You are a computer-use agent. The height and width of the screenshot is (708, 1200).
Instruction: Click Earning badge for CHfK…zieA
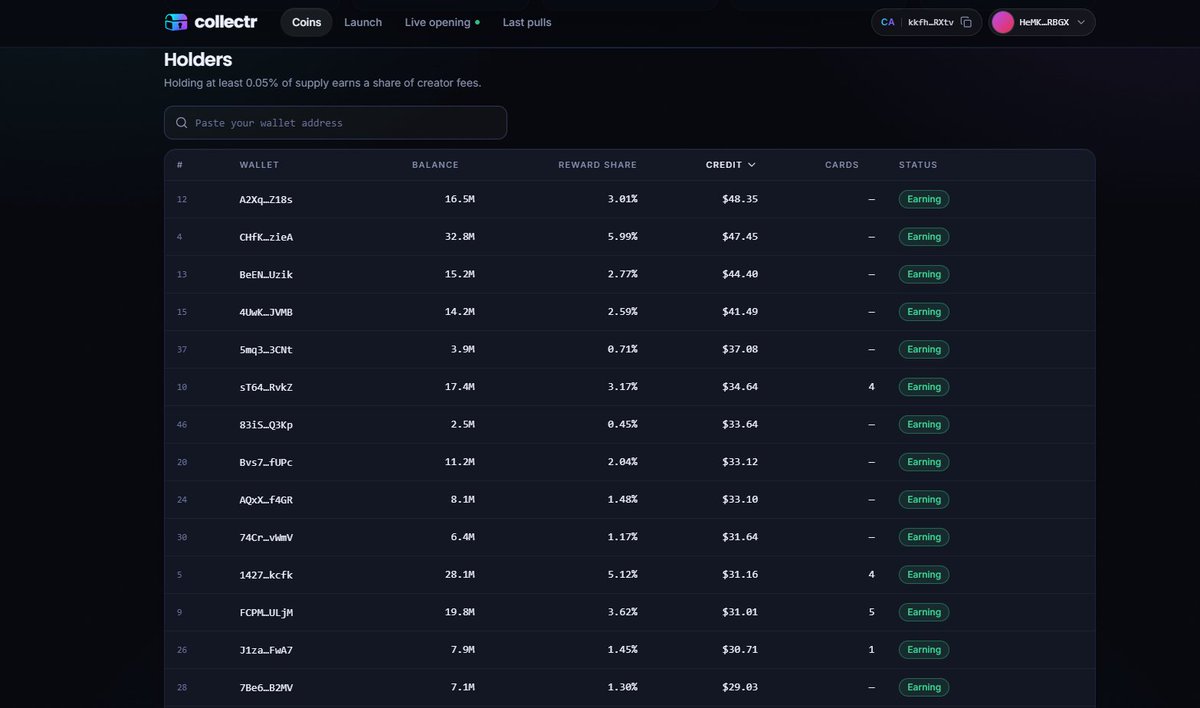pos(924,237)
